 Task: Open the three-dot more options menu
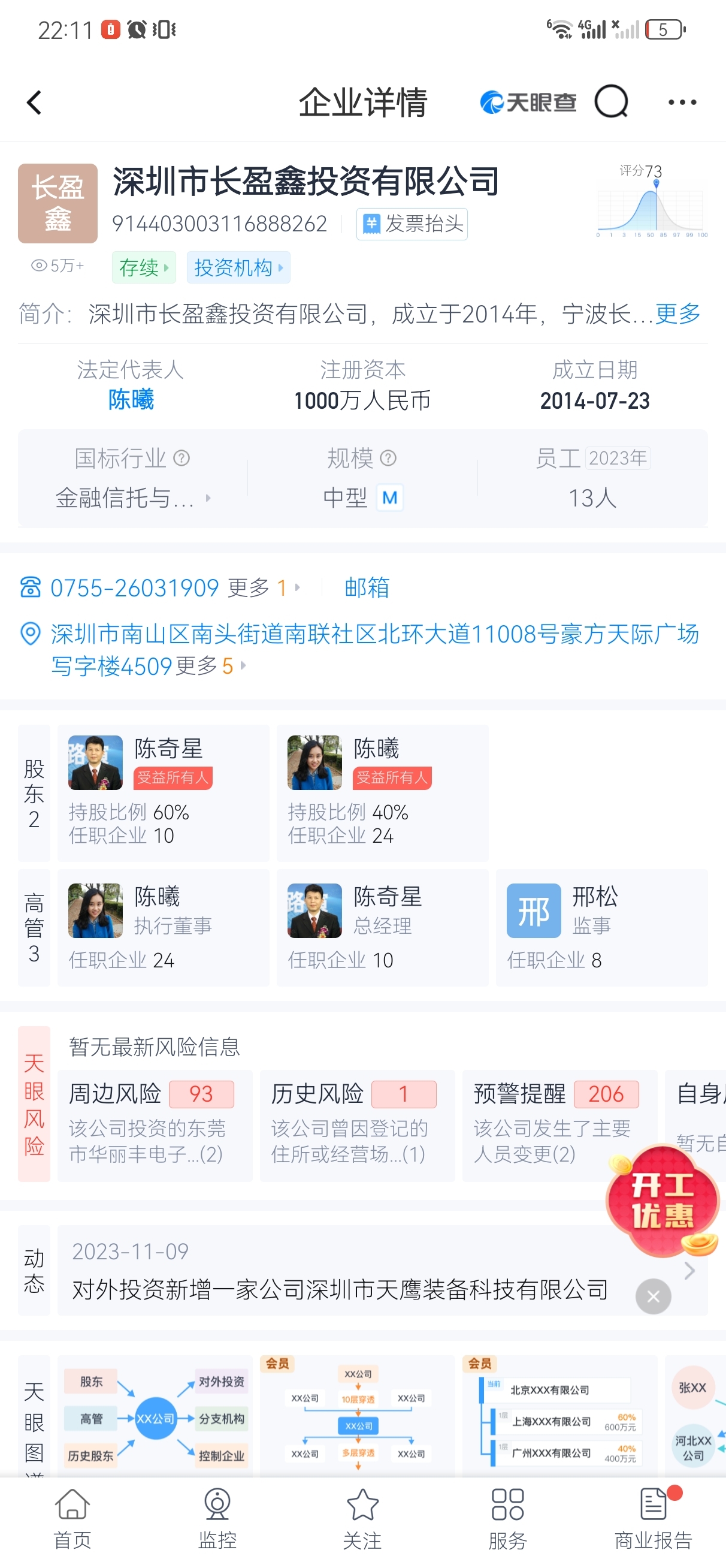click(x=682, y=102)
